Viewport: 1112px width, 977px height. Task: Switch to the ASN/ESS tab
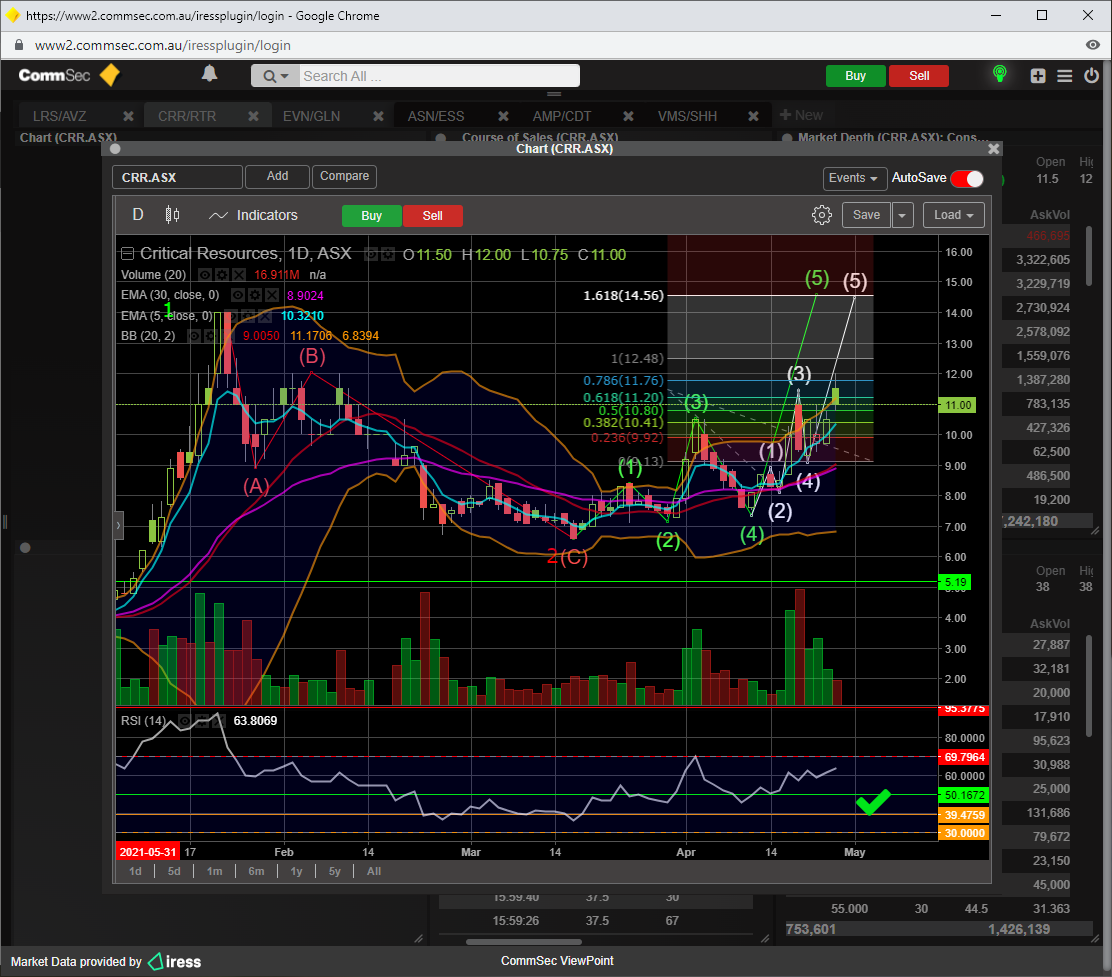[435, 116]
